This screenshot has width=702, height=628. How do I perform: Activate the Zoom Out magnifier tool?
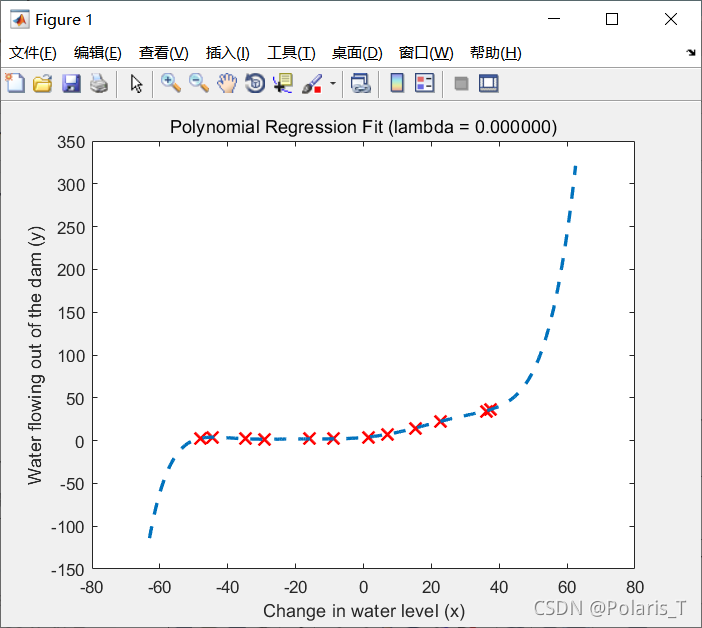[199, 83]
